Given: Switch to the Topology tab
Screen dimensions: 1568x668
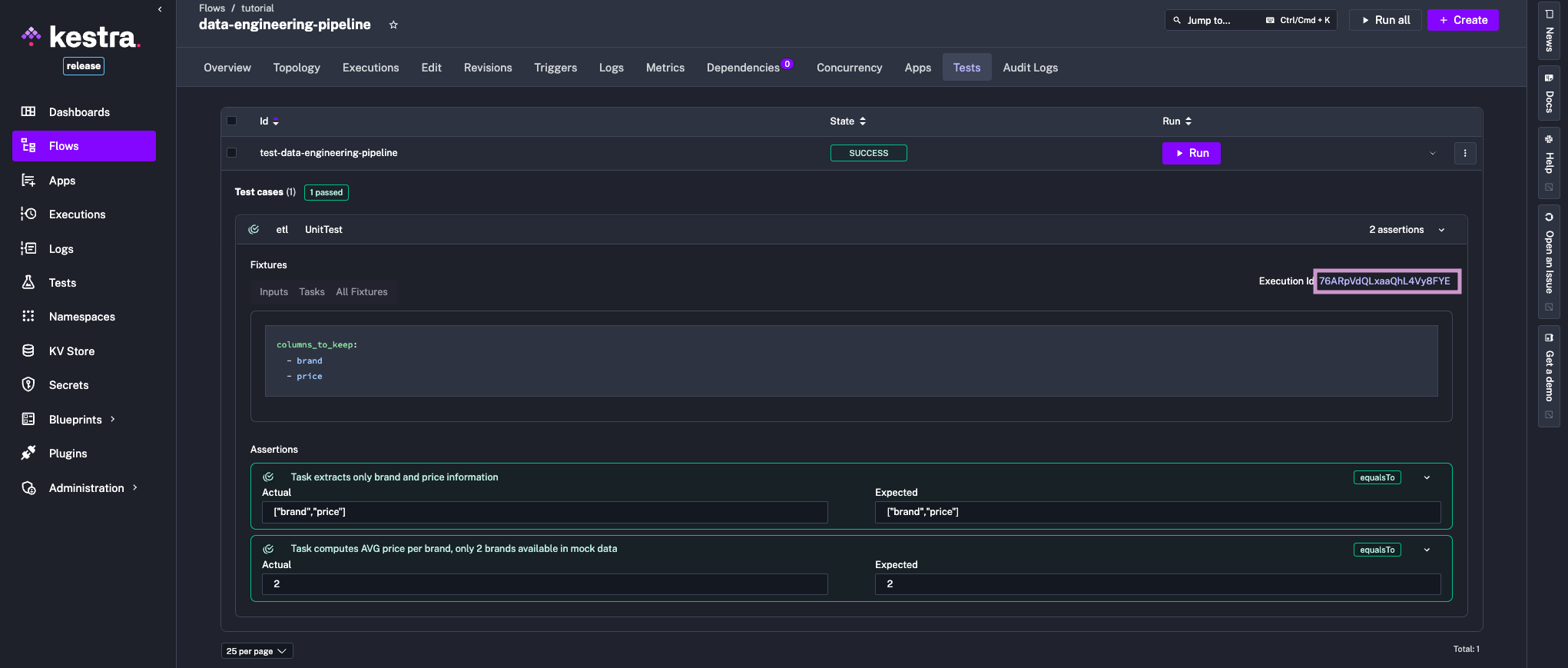Looking at the screenshot, I should 296,68.
